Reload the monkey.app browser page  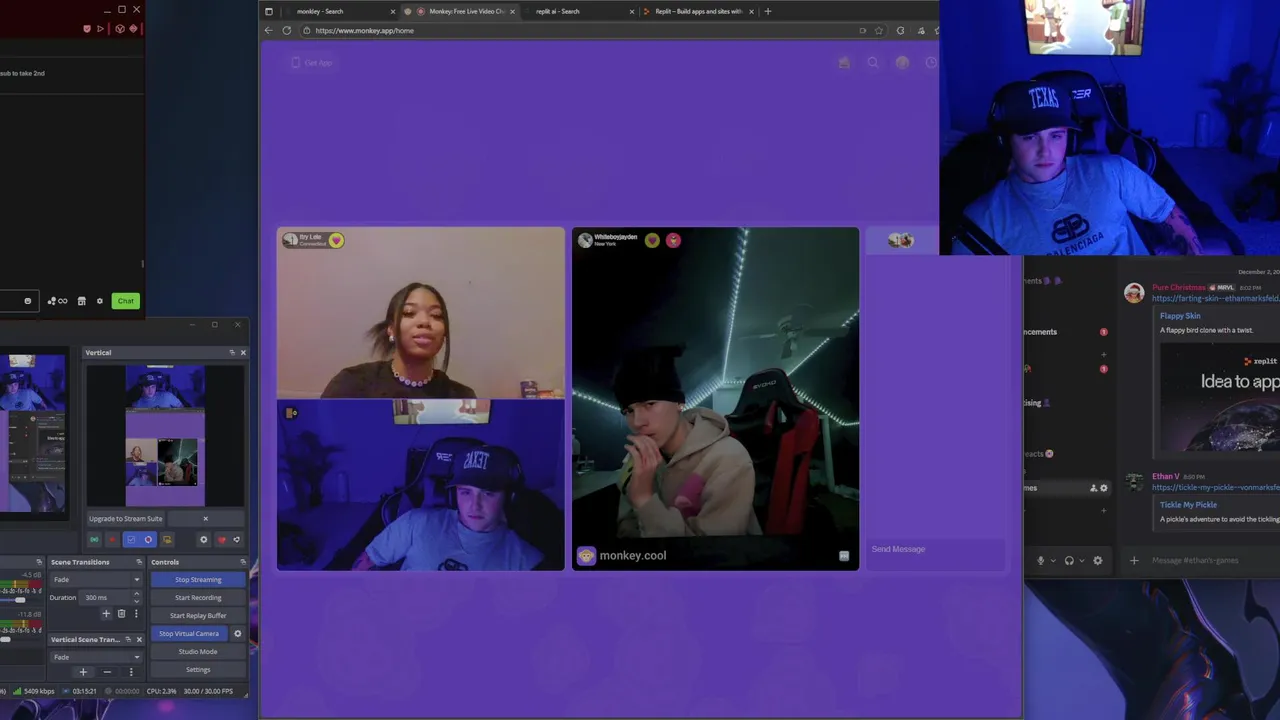click(286, 30)
